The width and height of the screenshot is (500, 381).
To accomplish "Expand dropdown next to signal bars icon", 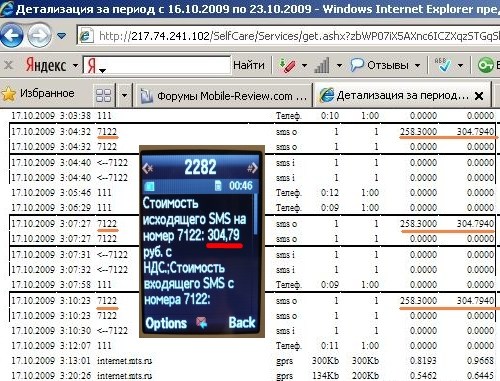I will pos(339,65).
